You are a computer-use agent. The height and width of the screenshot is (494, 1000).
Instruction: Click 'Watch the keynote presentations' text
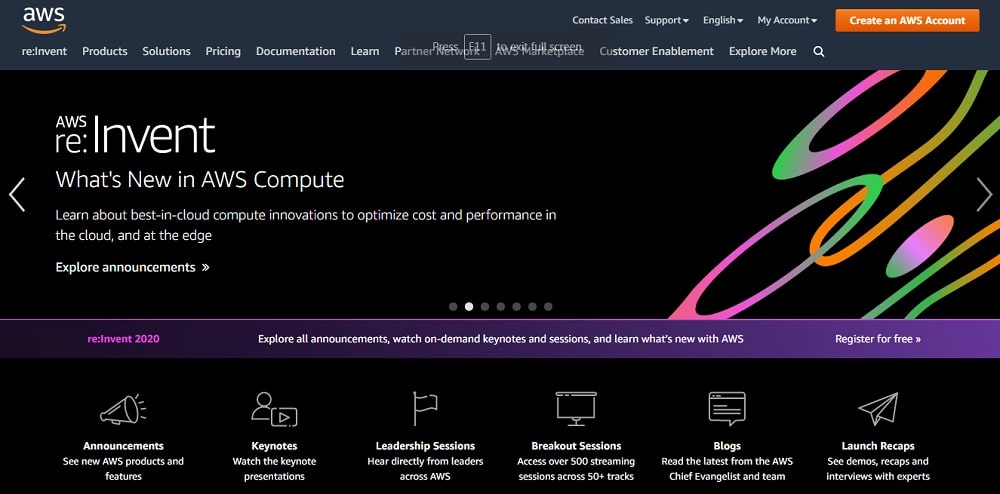point(274,469)
